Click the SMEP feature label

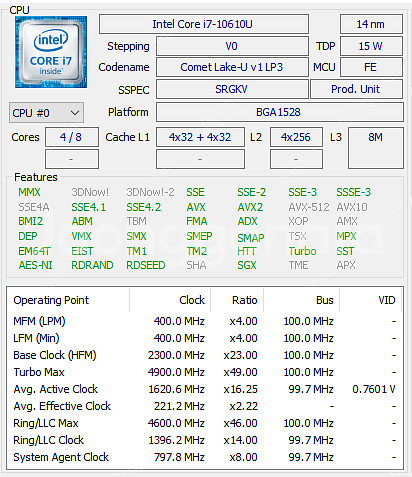click(199, 236)
